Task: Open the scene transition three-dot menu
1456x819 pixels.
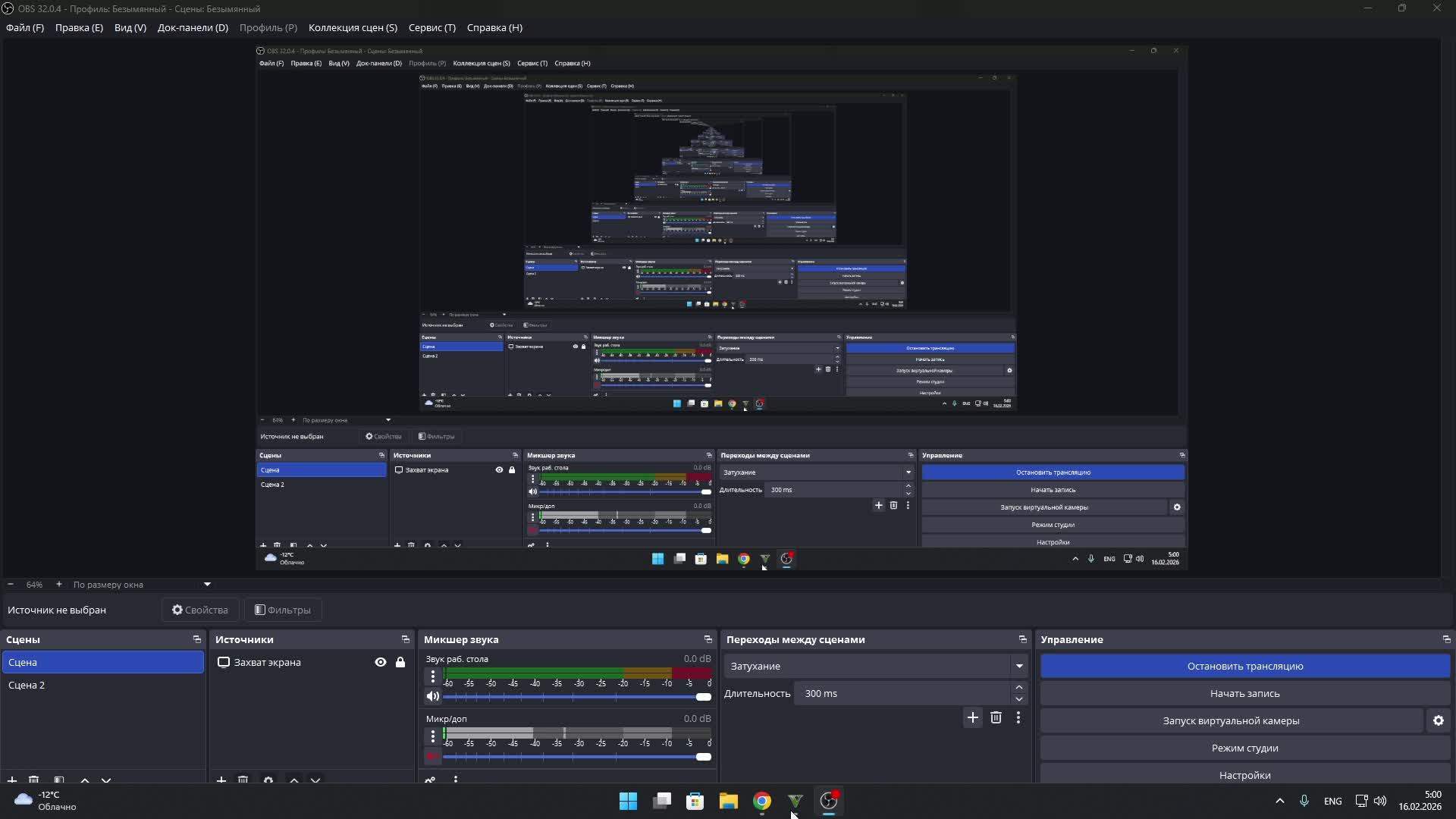Action: click(x=1018, y=717)
